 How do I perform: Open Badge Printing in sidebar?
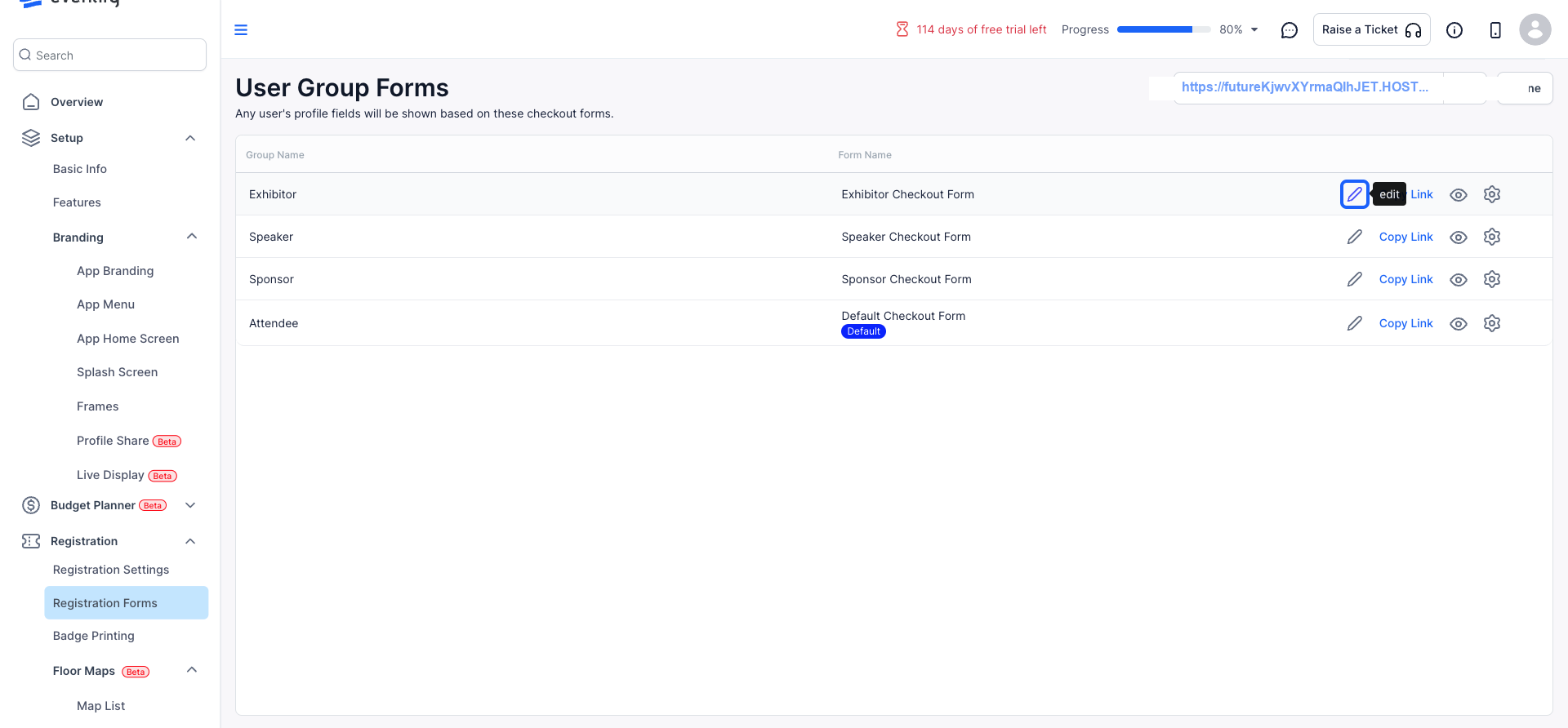tap(94, 636)
